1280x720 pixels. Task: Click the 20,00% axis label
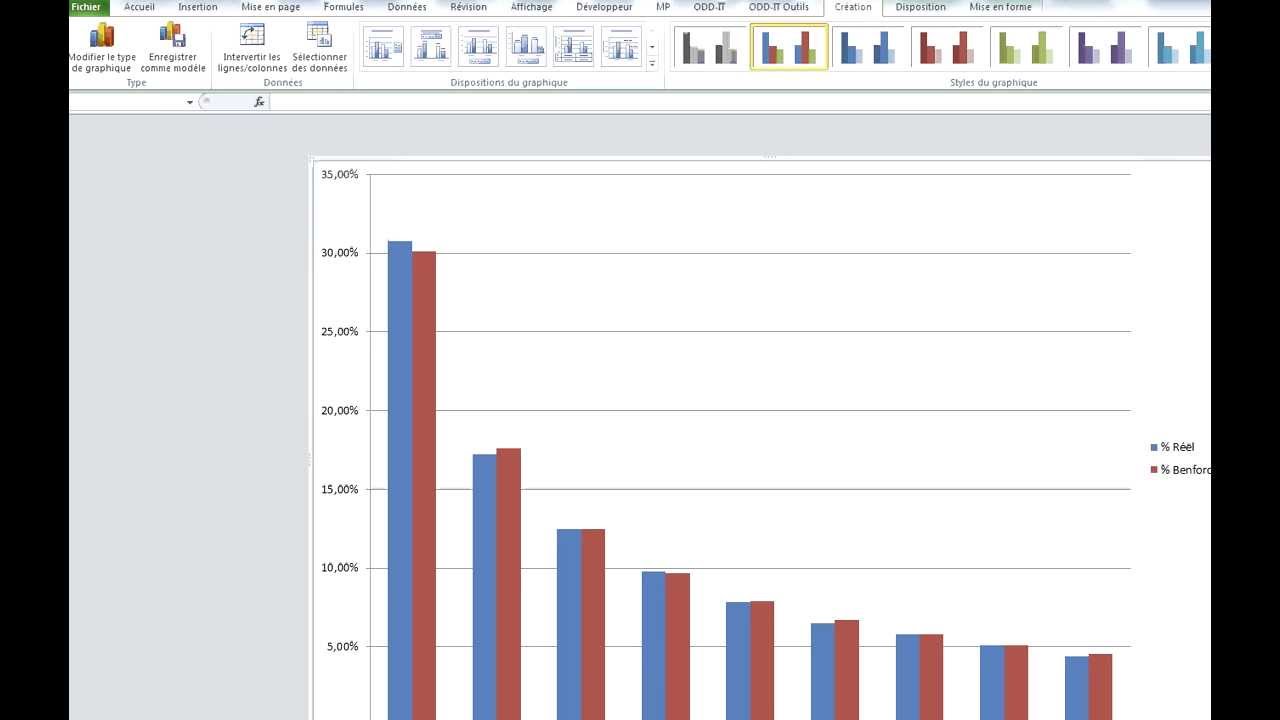[339, 411]
